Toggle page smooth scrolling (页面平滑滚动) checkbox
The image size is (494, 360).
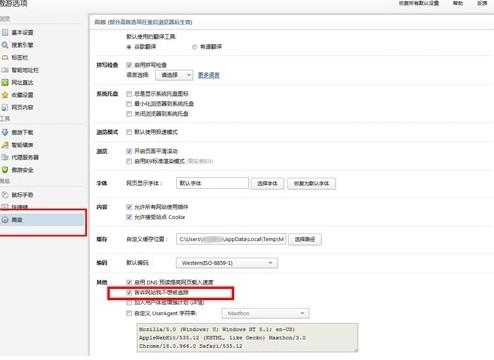[x=129, y=151]
